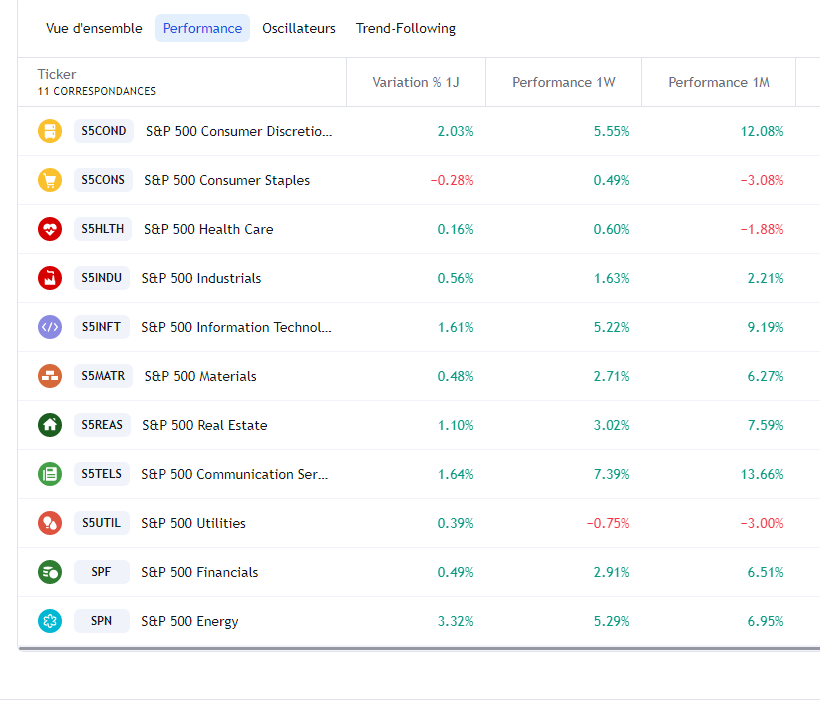Viewport: 820px width, 705px height.
Task: Click the Utilities droplet icon
Action: click(x=50, y=523)
